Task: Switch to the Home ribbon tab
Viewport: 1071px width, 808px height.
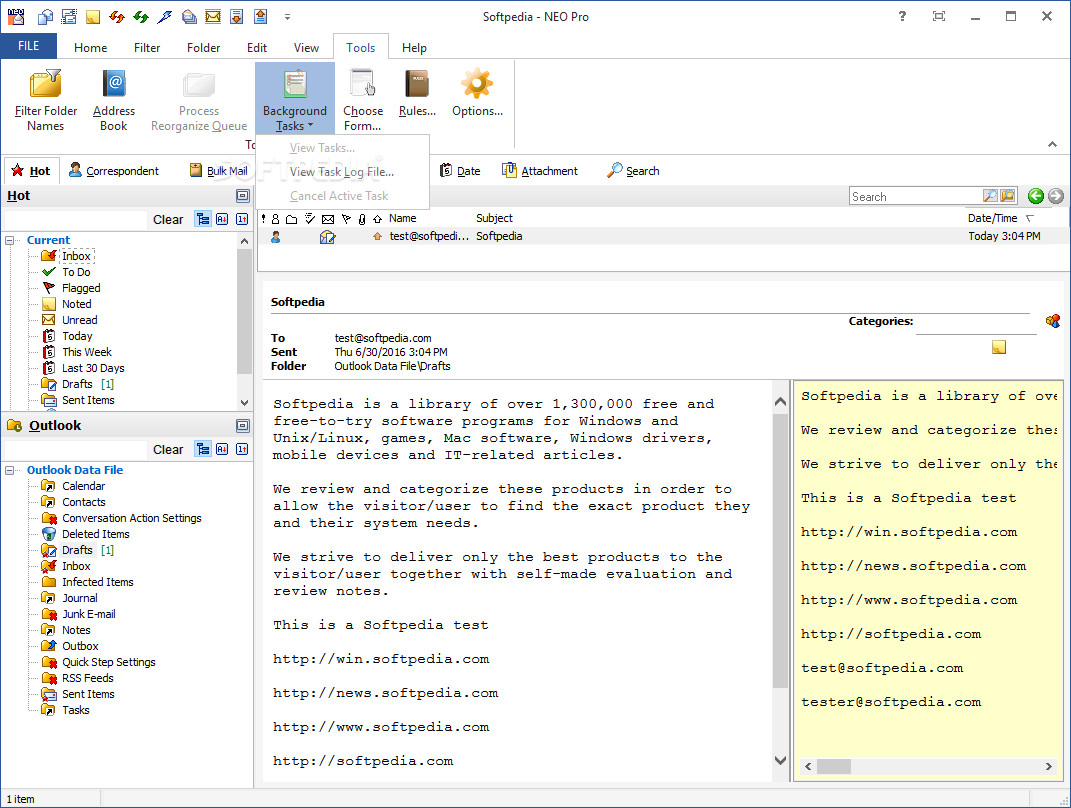Action: pos(90,48)
